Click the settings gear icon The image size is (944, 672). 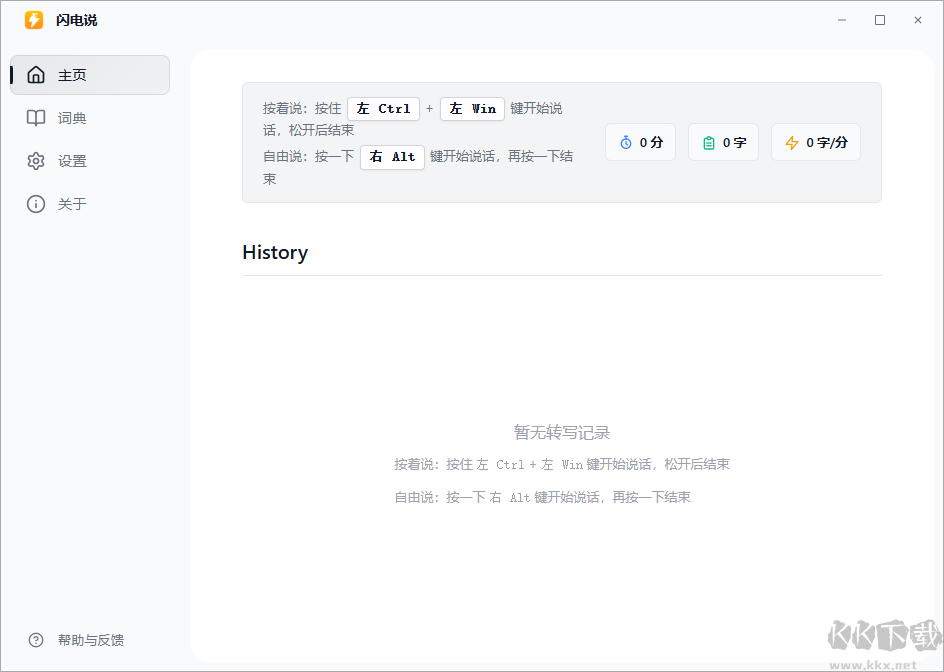36,161
